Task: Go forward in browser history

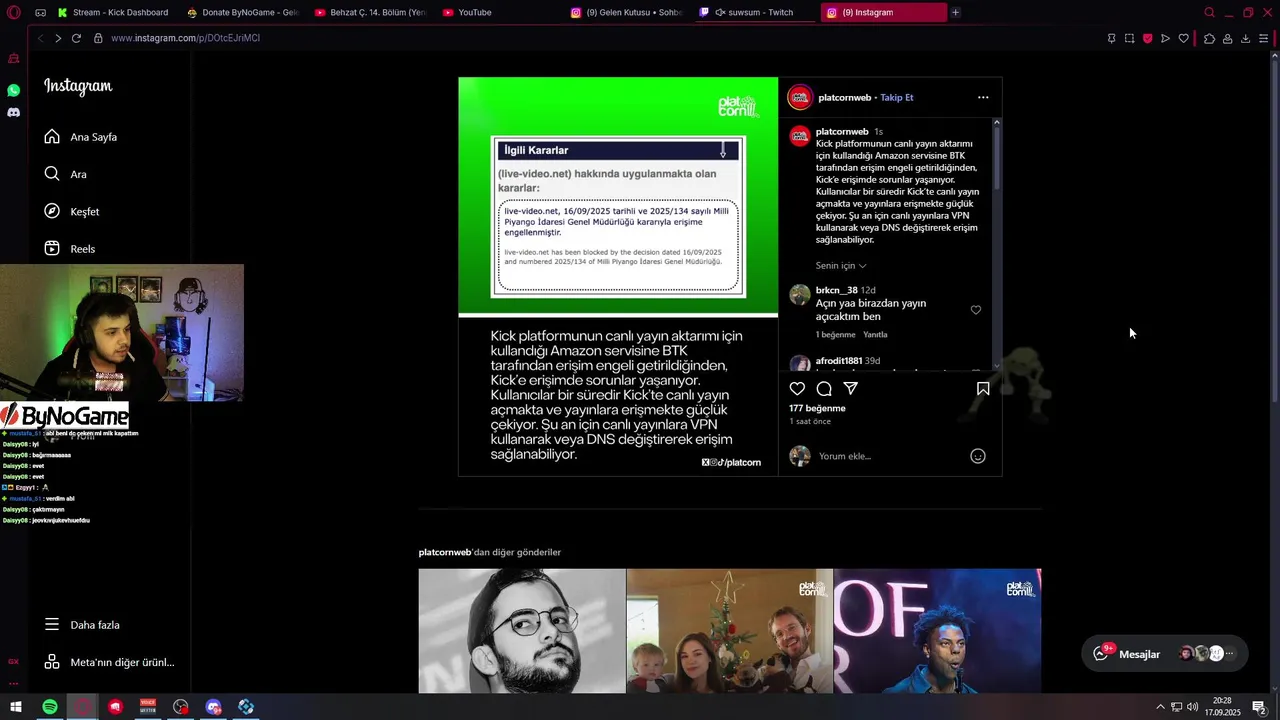Action: click(58, 38)
